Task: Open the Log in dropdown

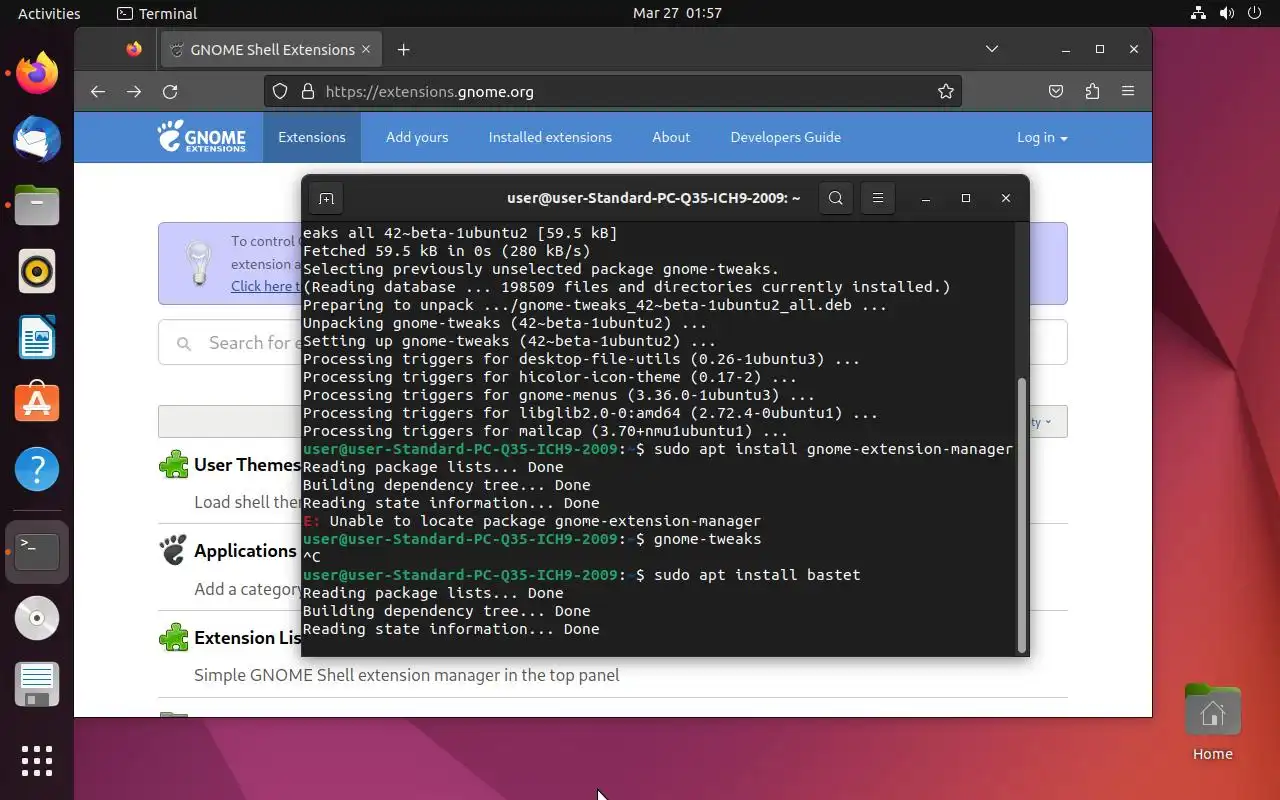Action: [1042, 137]
